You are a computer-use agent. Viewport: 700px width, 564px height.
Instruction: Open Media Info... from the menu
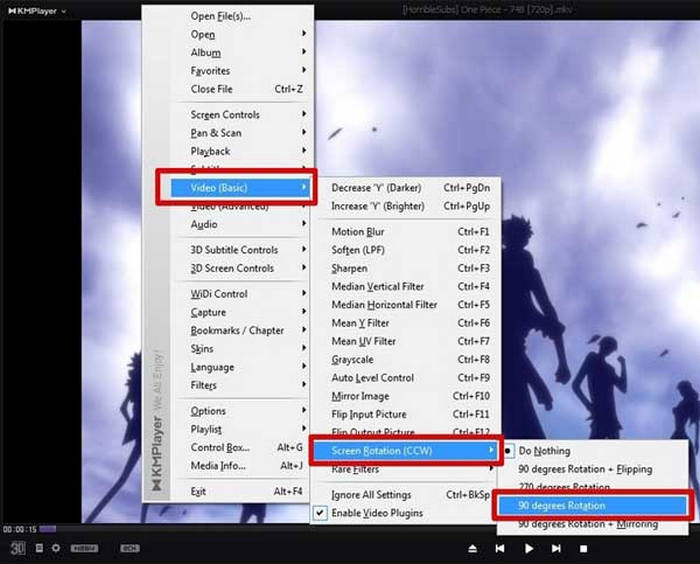coord(241,466)
